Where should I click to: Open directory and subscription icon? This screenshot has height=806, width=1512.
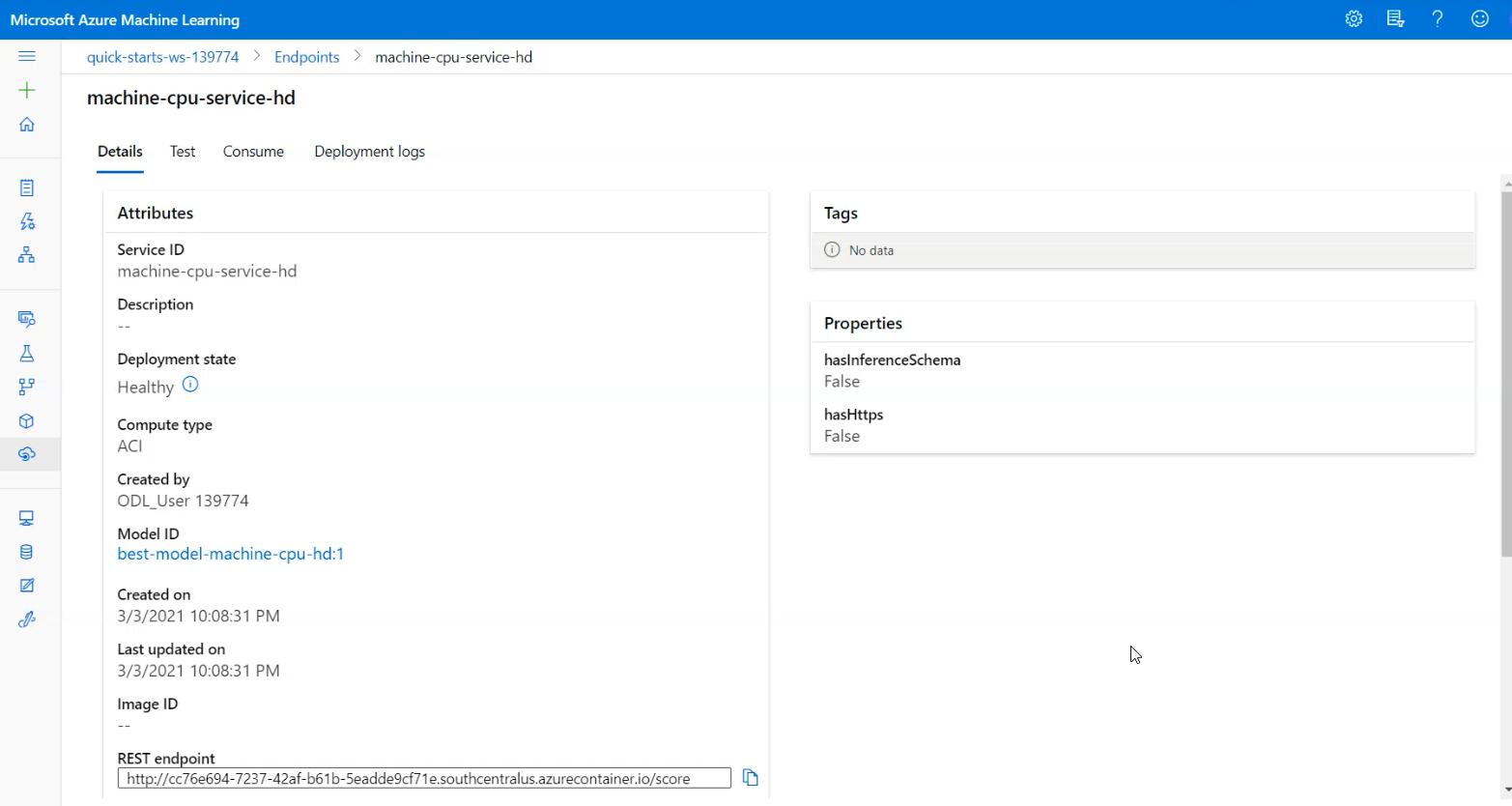[x=1395, y=19]
